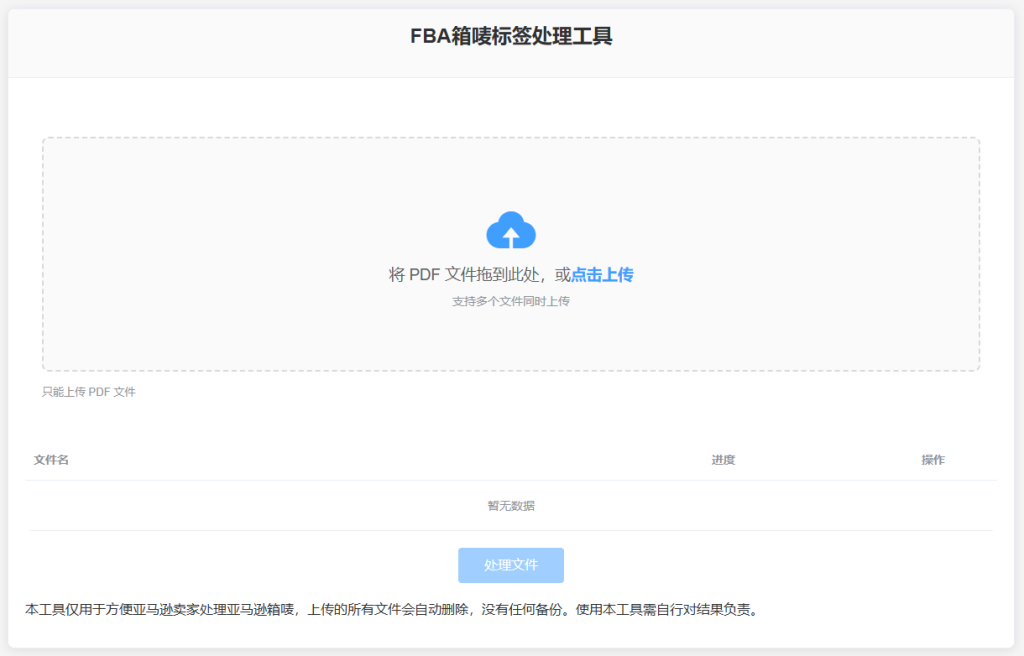Viewport: 1024px width, 656px height.
Task: Click the 只能上传 PDF 文件 hint text
Action: (x=89, y=392)
